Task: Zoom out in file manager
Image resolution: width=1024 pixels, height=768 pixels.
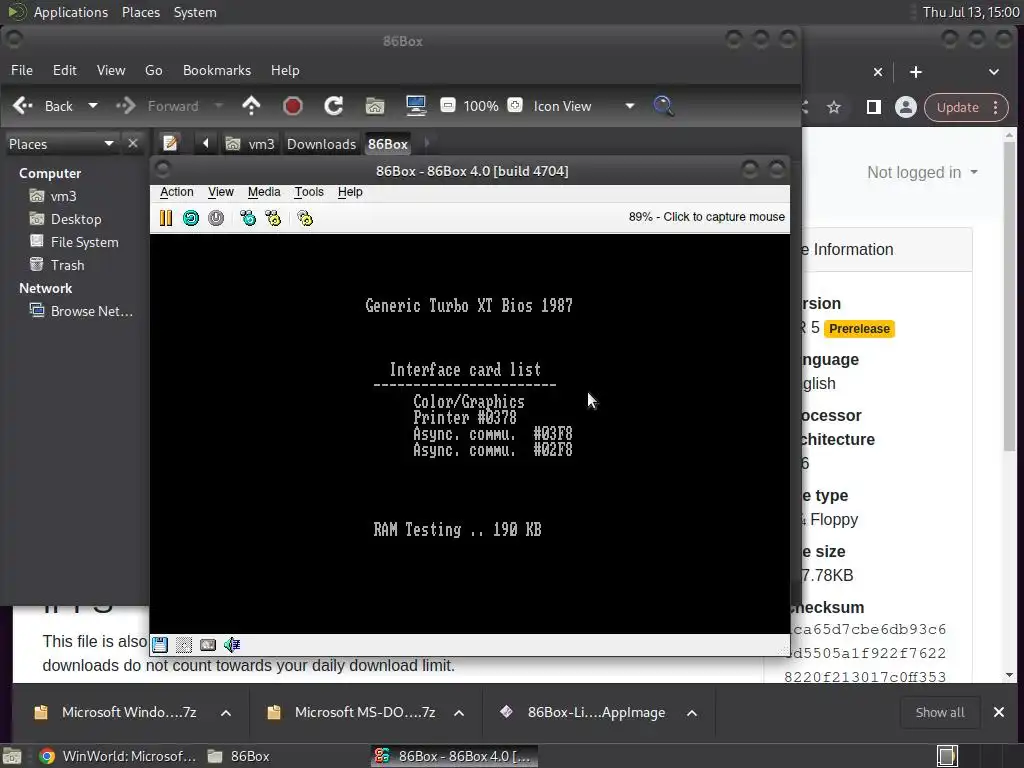Action: click(x=447, y=105)
